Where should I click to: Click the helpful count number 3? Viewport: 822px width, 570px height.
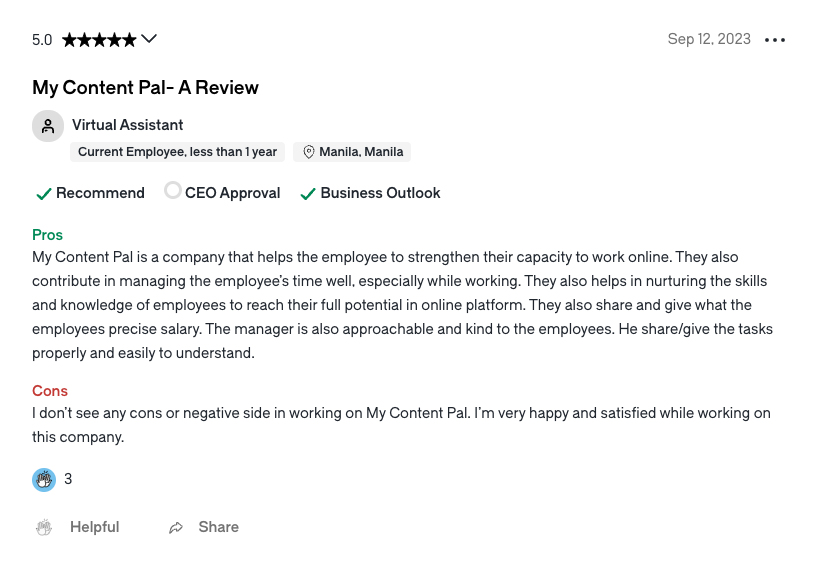click(x=68, y=479)
